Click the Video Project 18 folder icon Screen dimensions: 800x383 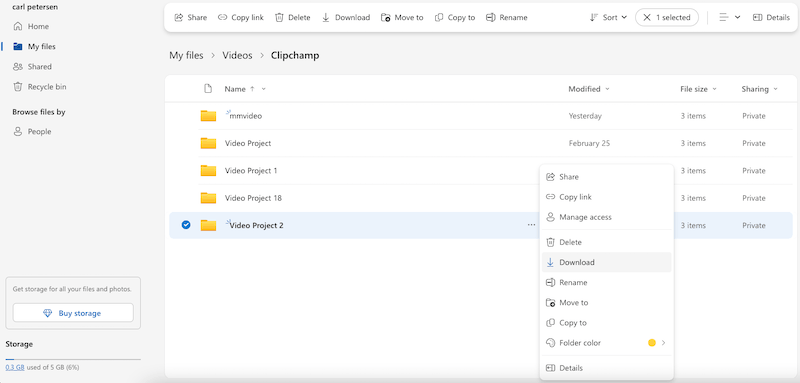(208, 198)
